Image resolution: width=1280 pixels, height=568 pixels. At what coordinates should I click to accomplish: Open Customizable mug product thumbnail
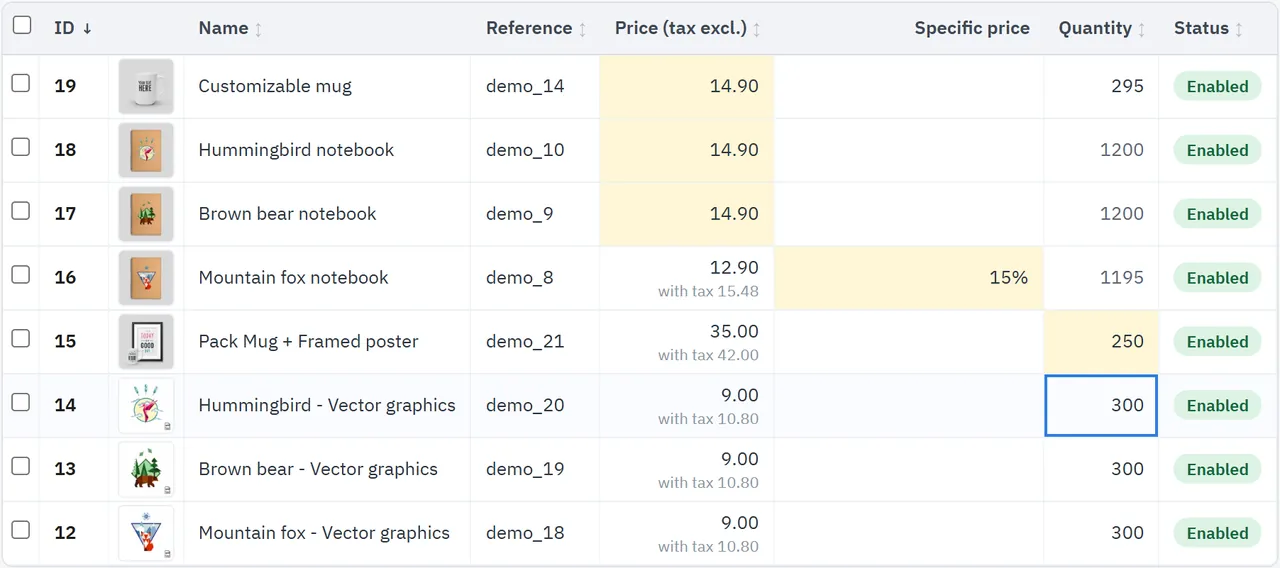[146, 86]
